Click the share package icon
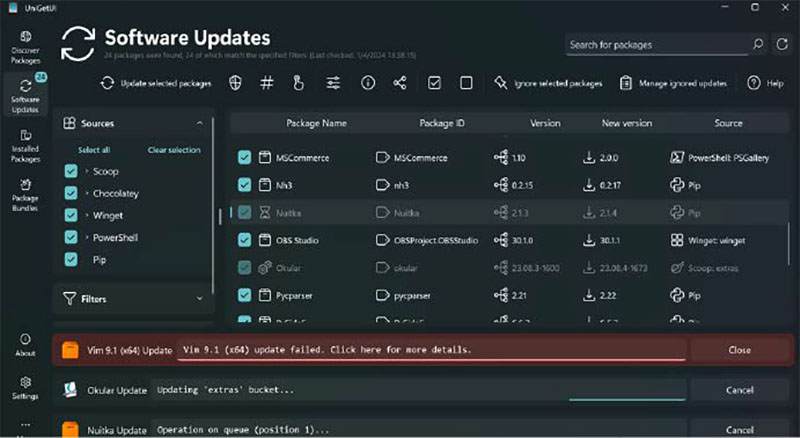 pos(400,83)
